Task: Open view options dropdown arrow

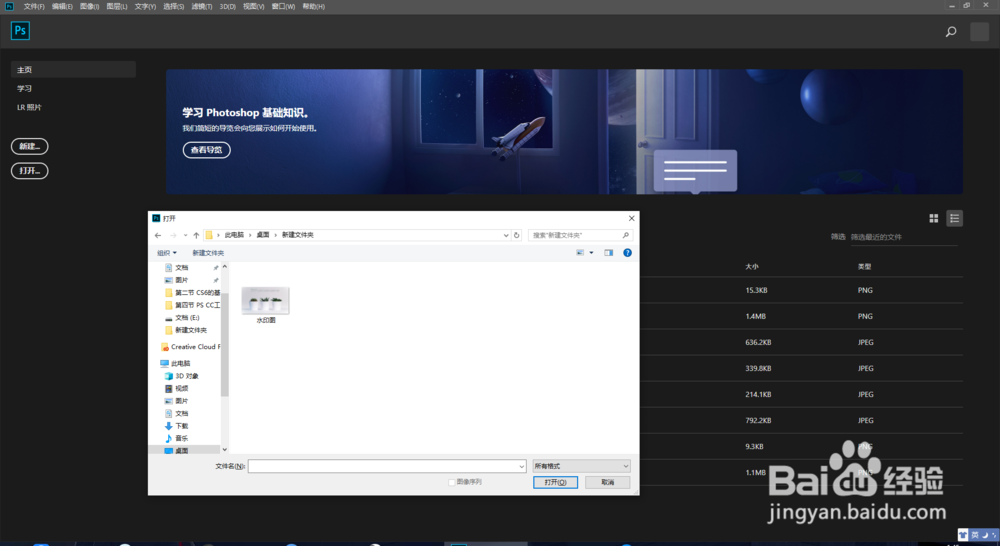Action: tap(591, 253)
